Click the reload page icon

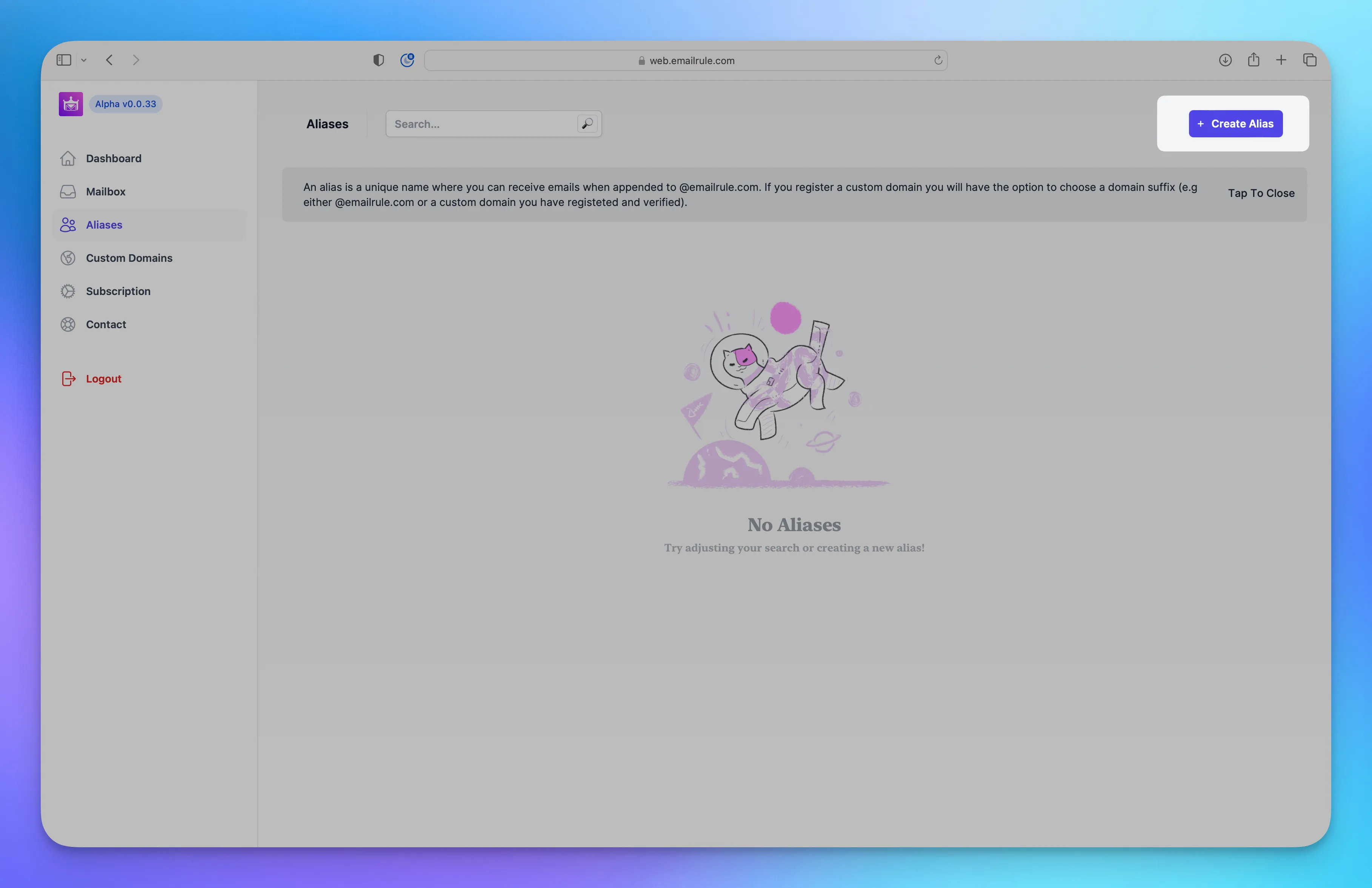point(938,60)
